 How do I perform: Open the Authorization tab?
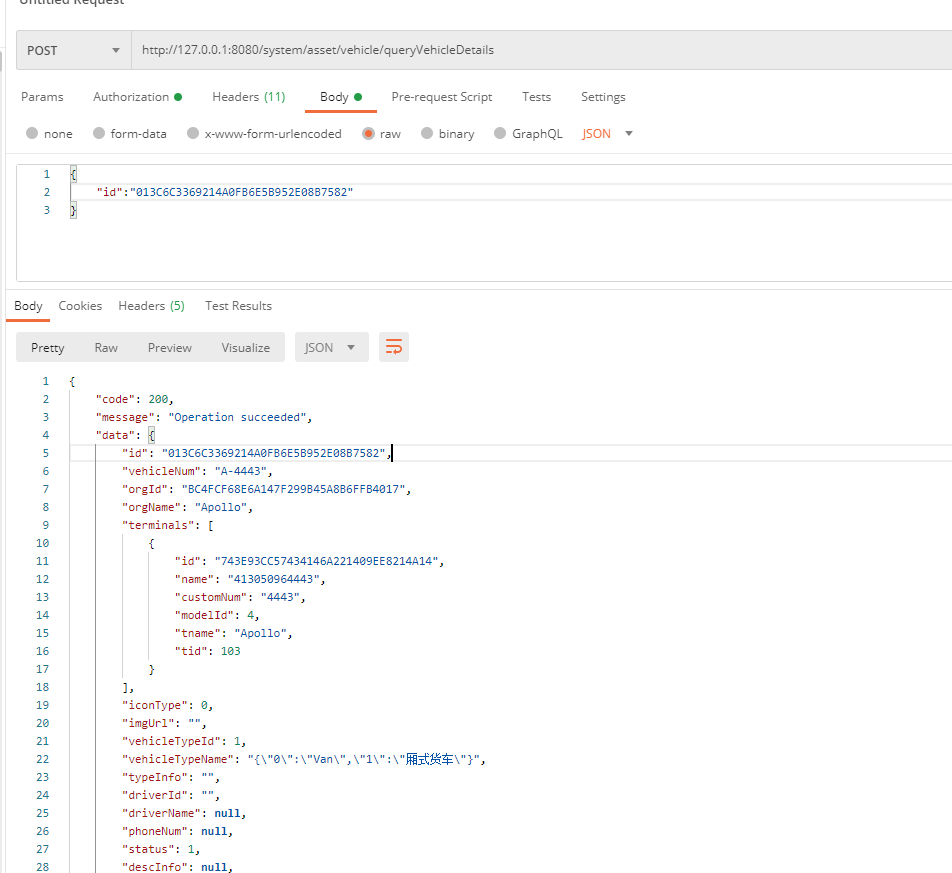coord(137,97)
